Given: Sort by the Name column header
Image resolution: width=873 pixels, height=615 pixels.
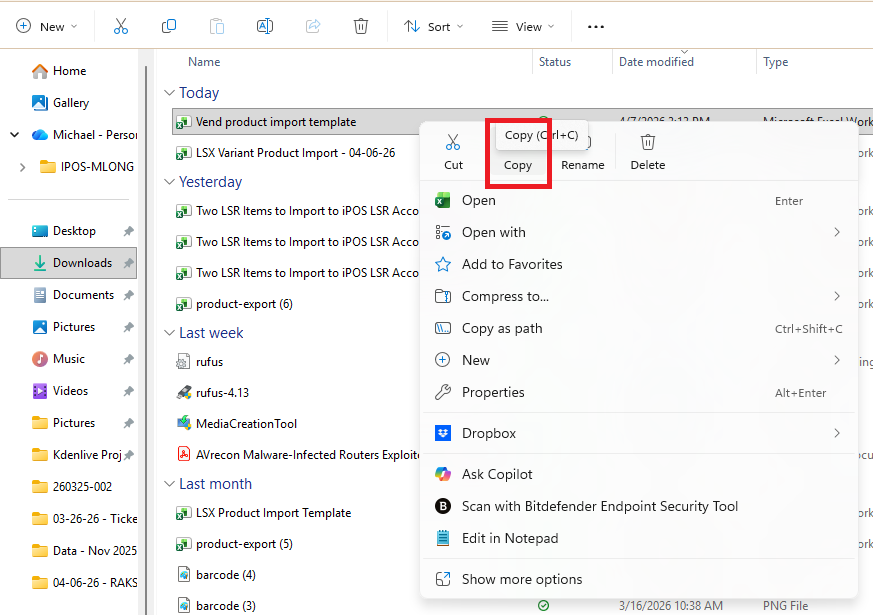Looking at the screenshot, I should click(204, 62).
